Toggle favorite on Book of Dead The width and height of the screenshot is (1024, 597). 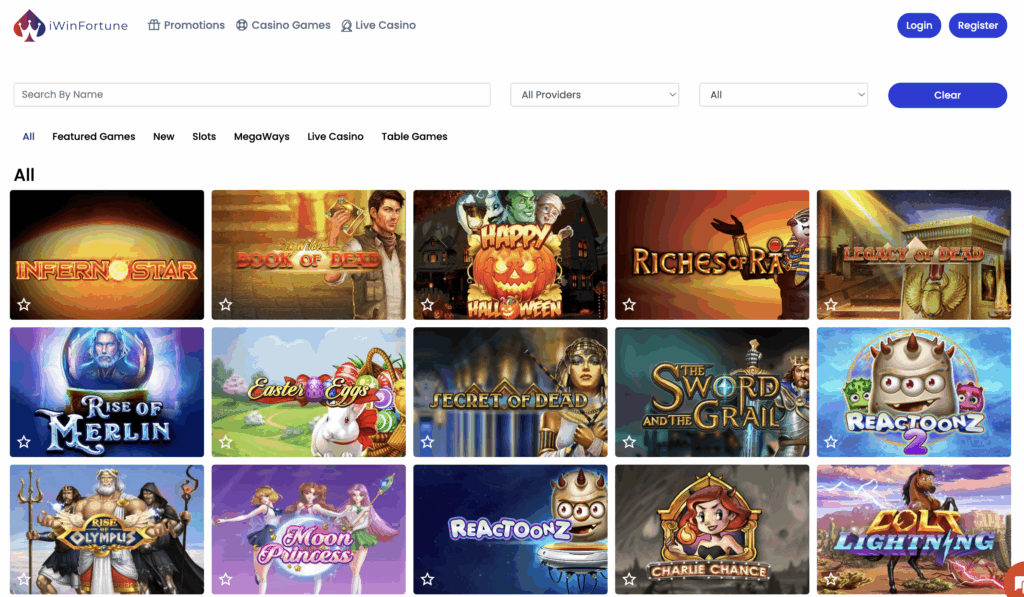tap(226, 303)
